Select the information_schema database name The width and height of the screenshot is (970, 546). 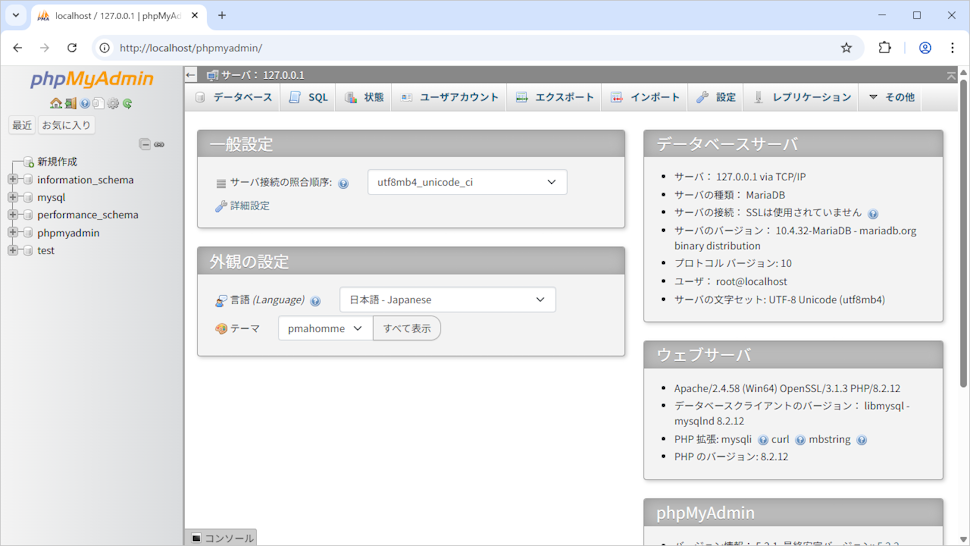[85, 179]
